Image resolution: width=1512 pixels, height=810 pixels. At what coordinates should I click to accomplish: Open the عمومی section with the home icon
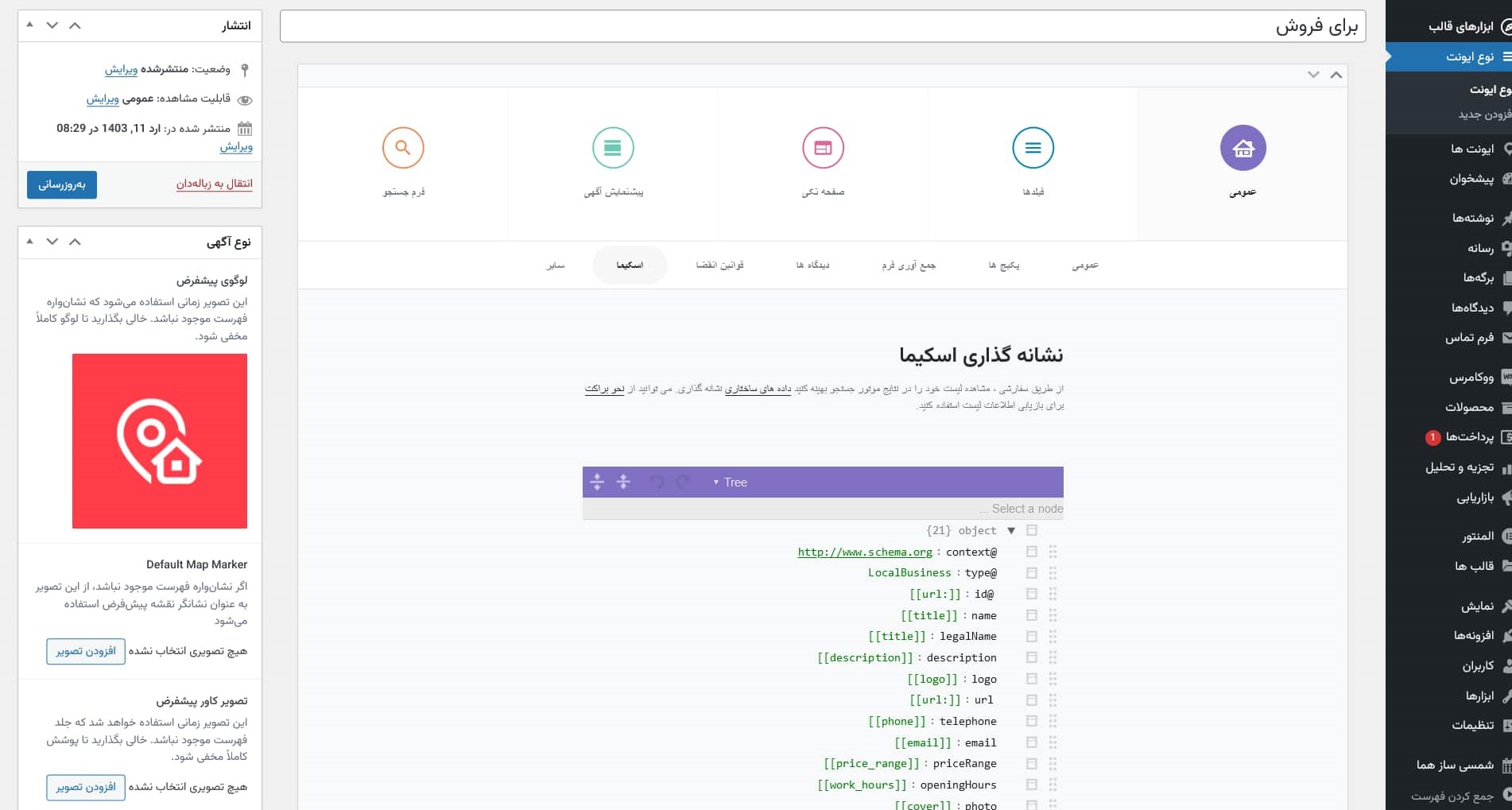tap(1243, 148)
